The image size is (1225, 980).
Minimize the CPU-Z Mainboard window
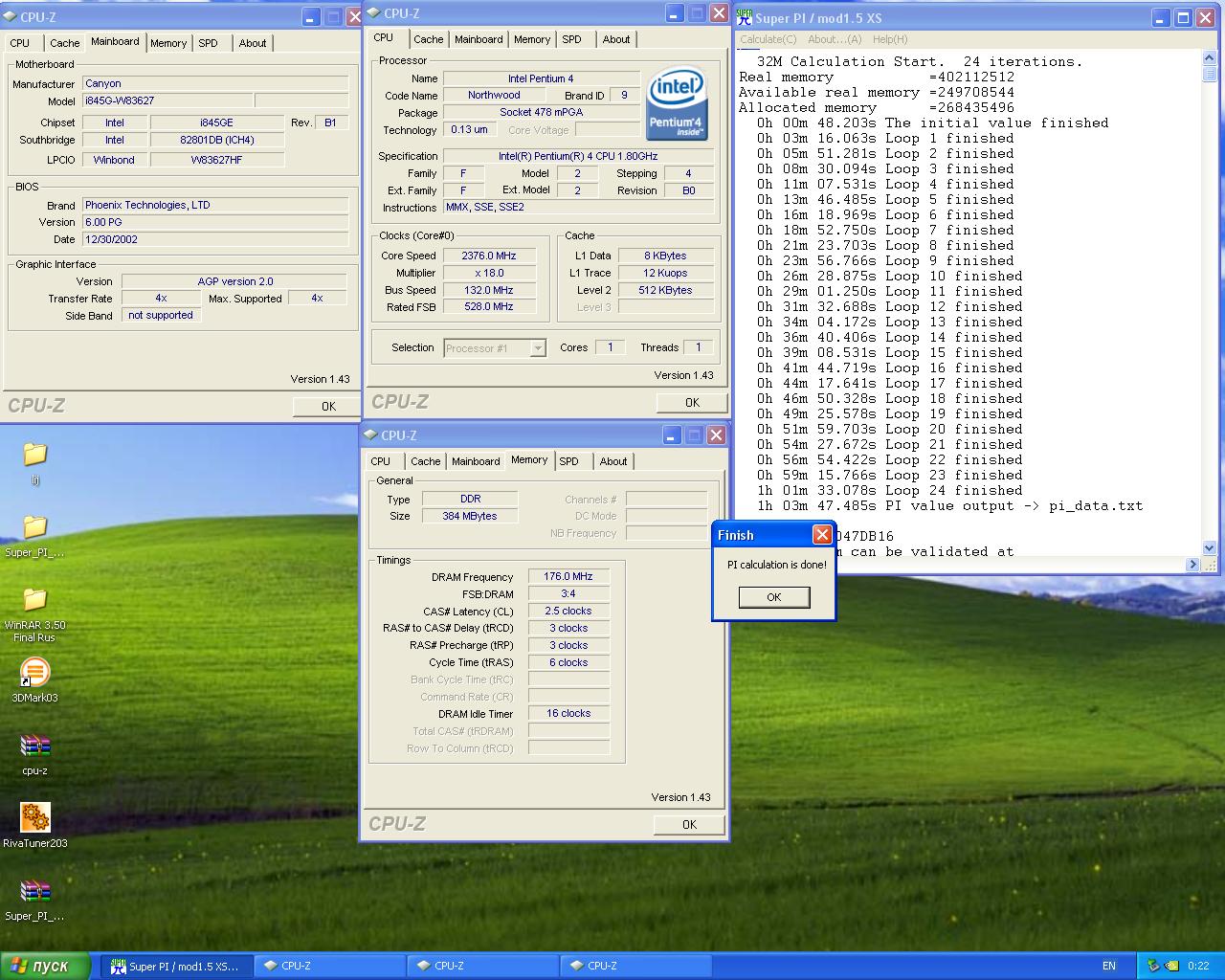(x=311, y=16)
